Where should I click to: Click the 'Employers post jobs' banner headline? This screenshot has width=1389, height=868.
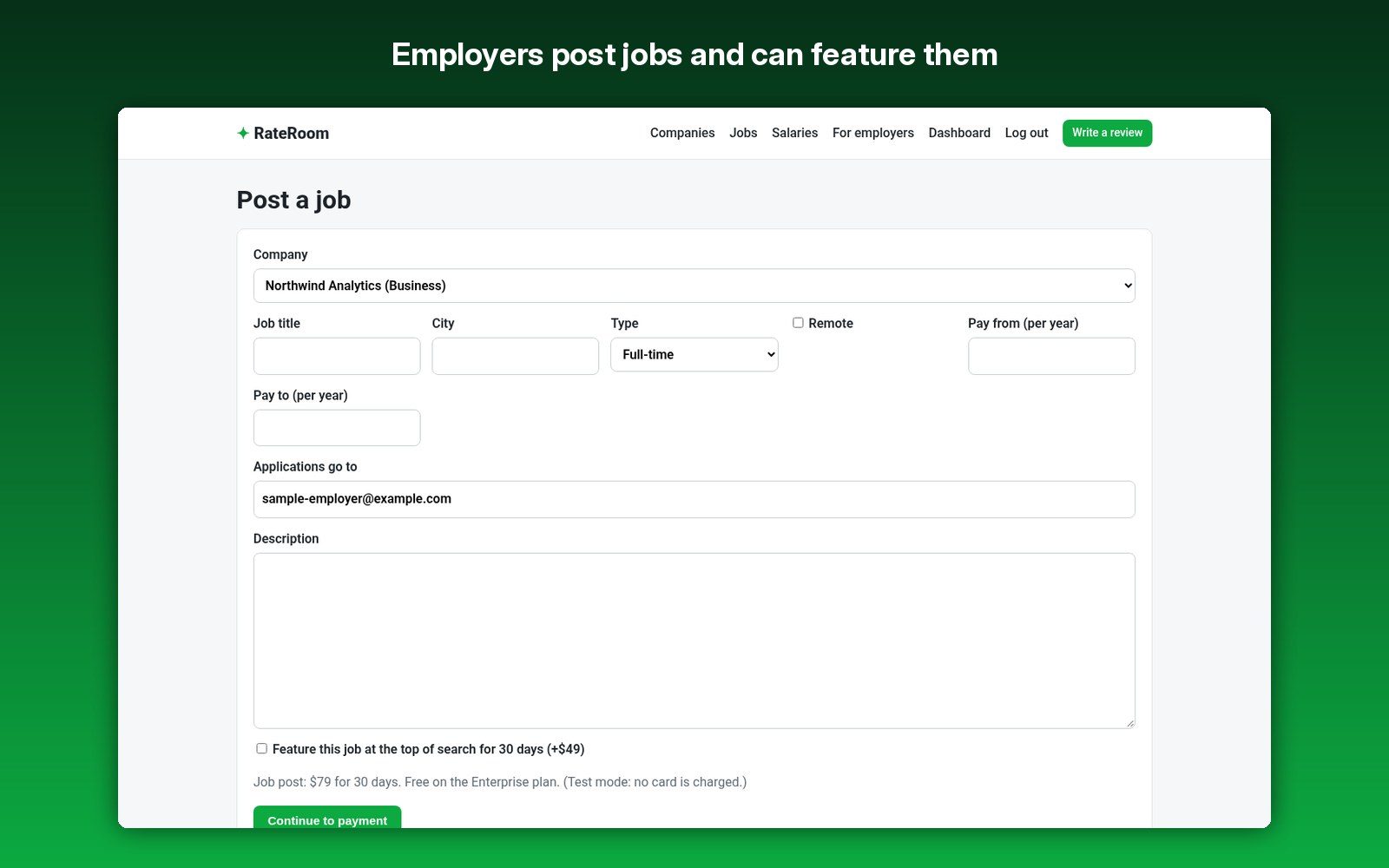(694, 55)
